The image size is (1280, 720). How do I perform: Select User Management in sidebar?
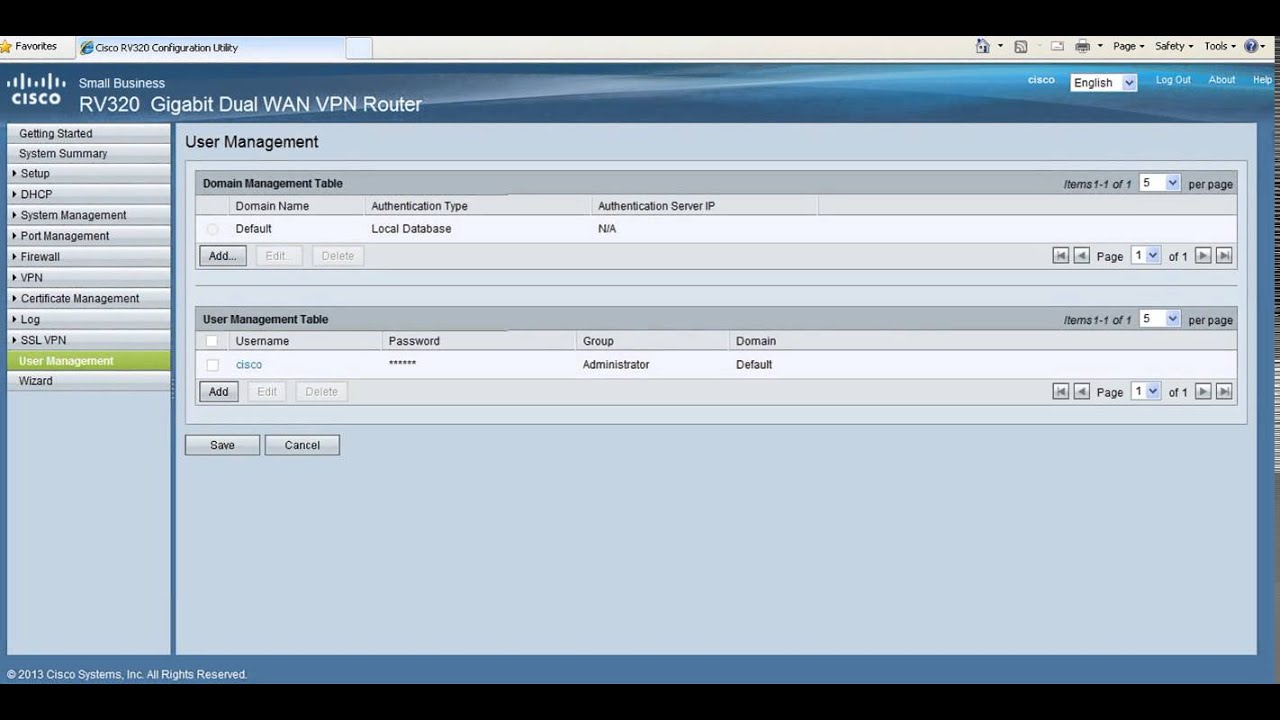click(89, 361)
